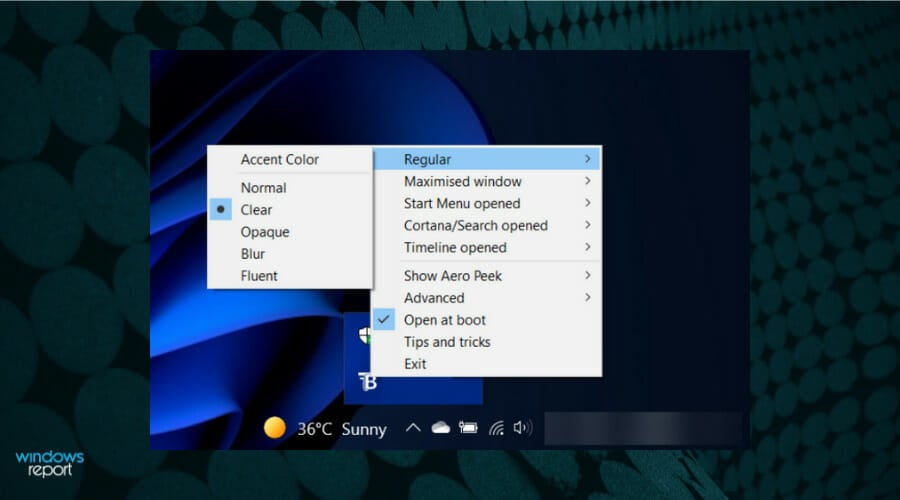The height and width of the screenshot is (500, 900).
Task: Toggle the Open at boot checkmark
Action: pos(445,320)
